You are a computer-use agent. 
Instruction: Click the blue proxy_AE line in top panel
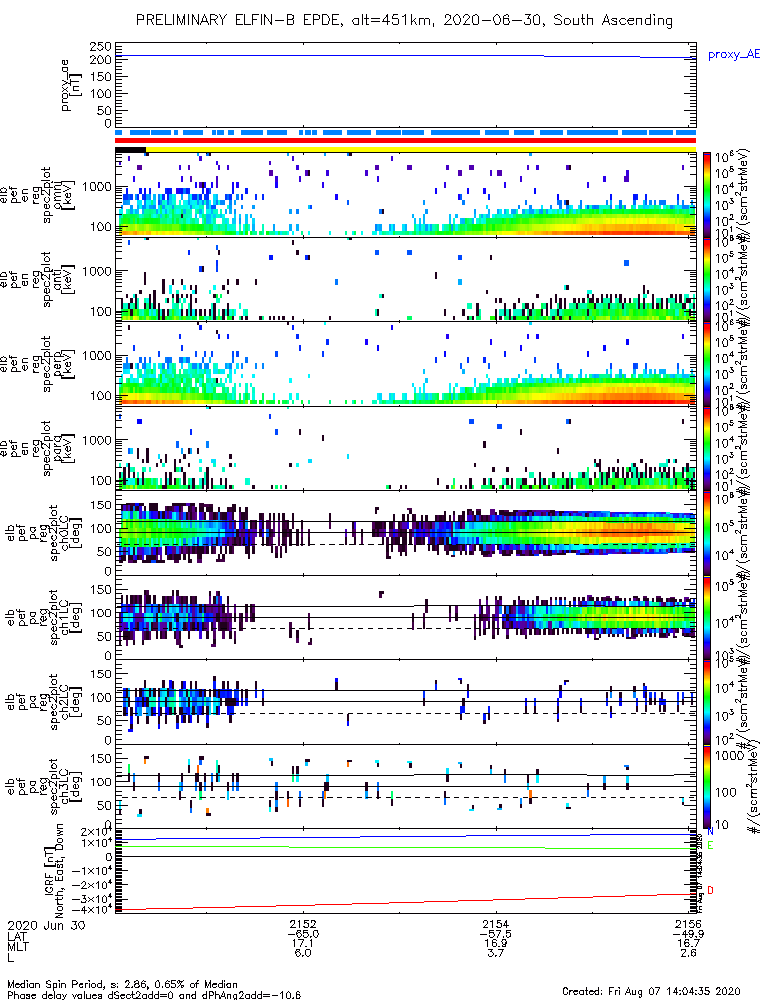[x=406, y=57]
